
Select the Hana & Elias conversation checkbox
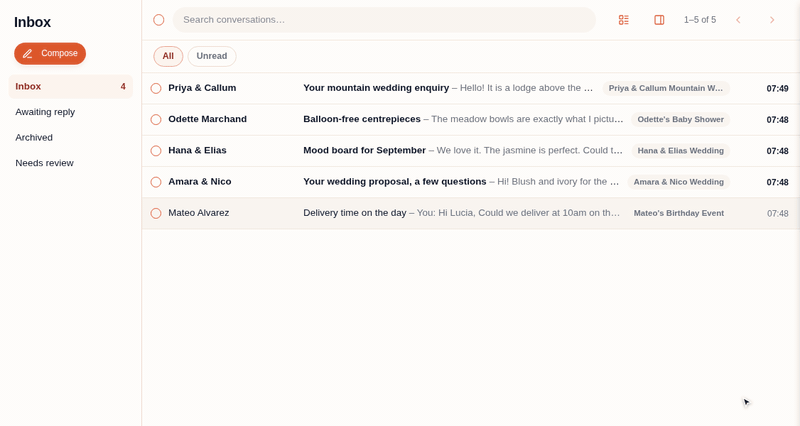point(156,151)
